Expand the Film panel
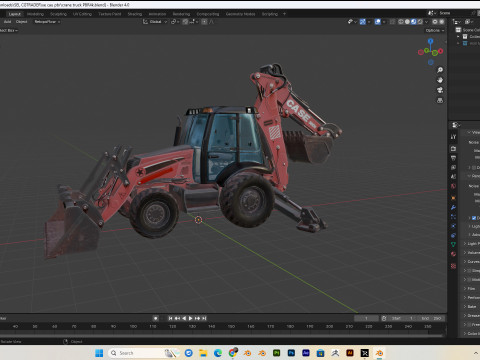 click(465, 288)
